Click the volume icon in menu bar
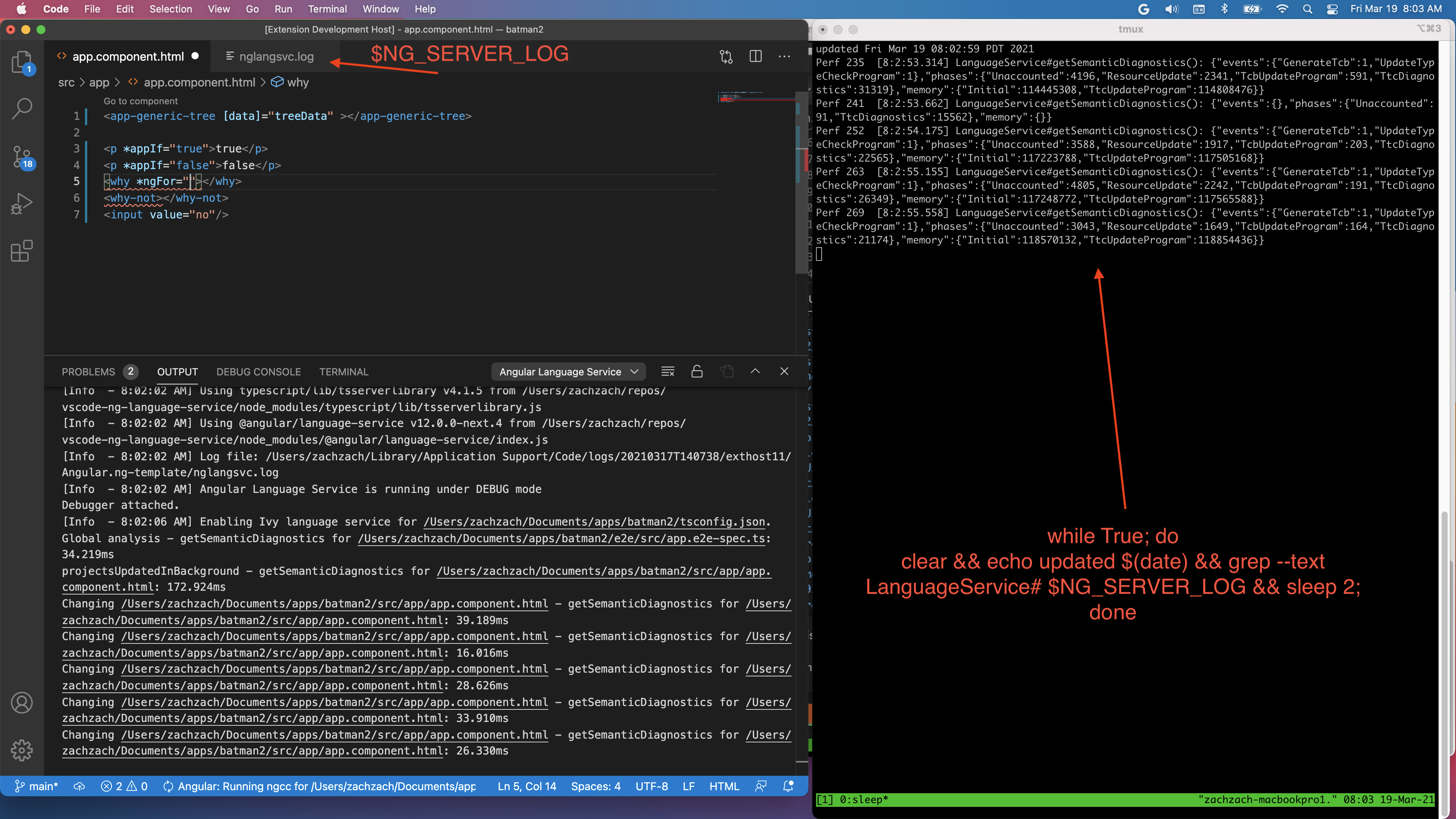Screen dimensions: 1456x819 1171,9
